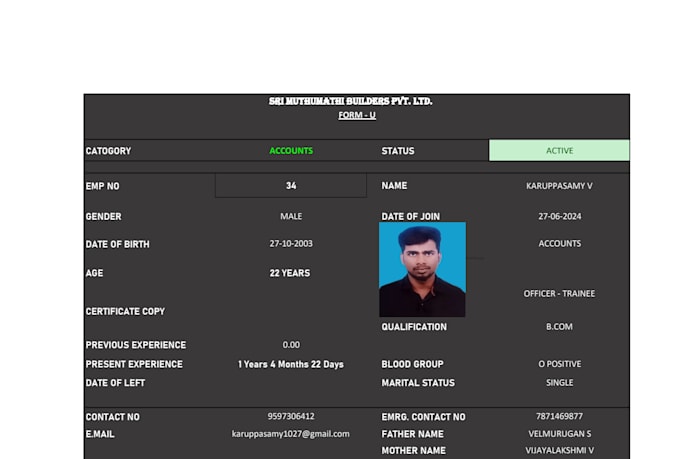Click the employee photo thumbnail
The height and width of the screenshot is (459, 680).
[x=422, y=269]
